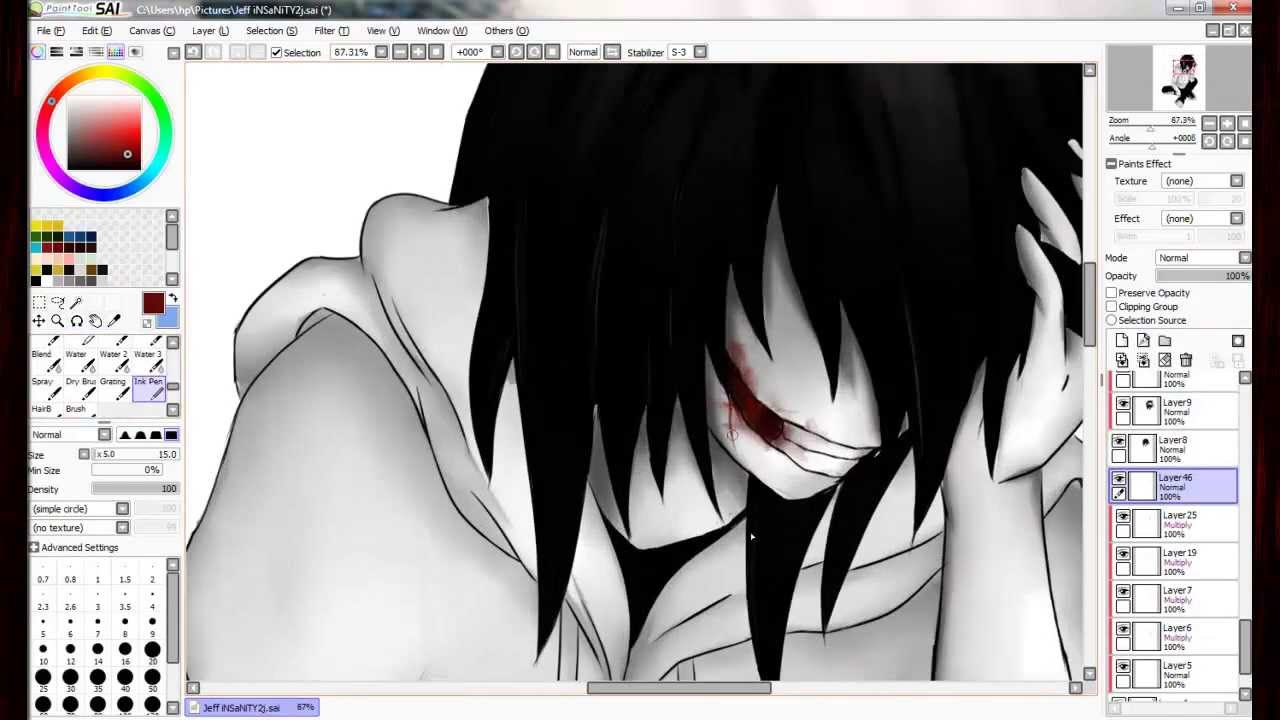Hide Layer8 using its eye icon
Image resolution: width=1280 pixels, height=720 pixels.
(1119, 442)
